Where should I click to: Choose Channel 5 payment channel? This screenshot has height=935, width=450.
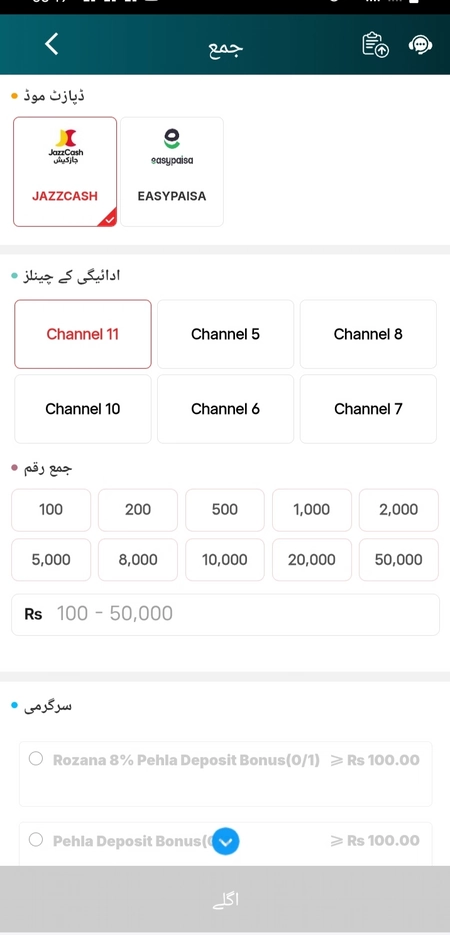click(225, 334)
